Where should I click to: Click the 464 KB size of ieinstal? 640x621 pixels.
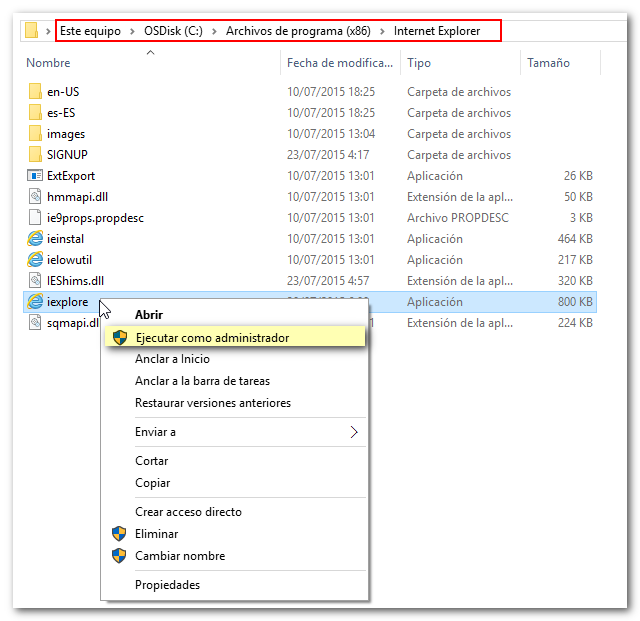coord(575,239)
